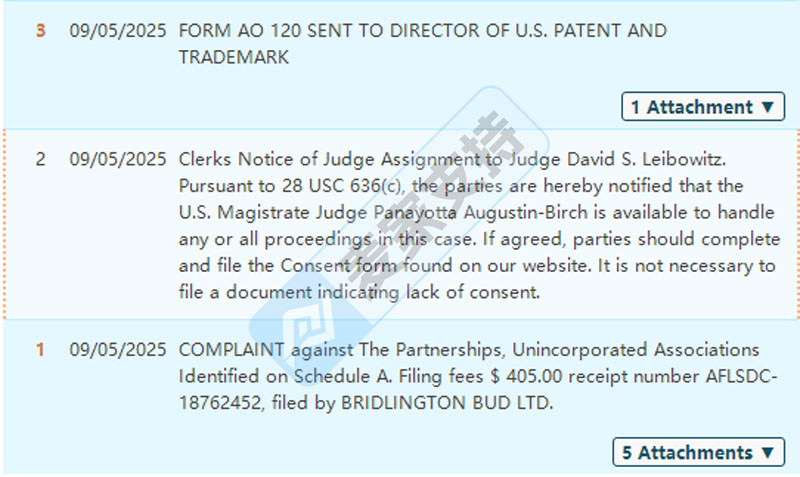Expand the 5 Attachments dropdown
800x477 pixels.
point(698,452)
